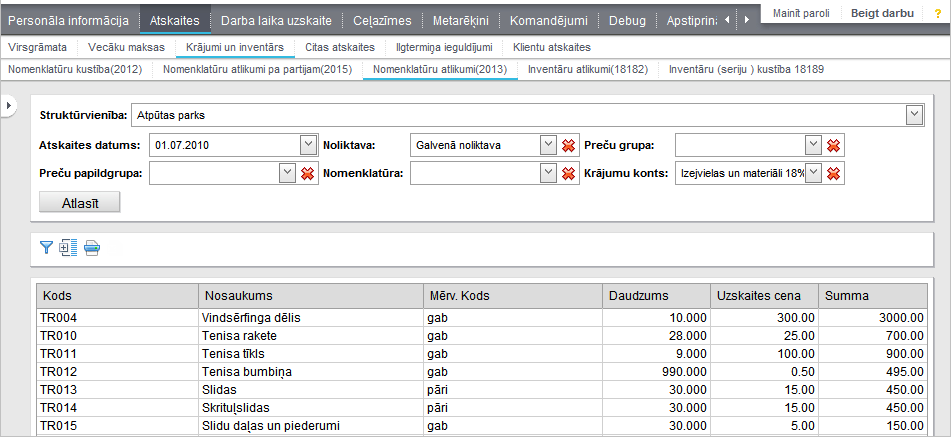Expand the collapsed left side panel

[8, 105]
